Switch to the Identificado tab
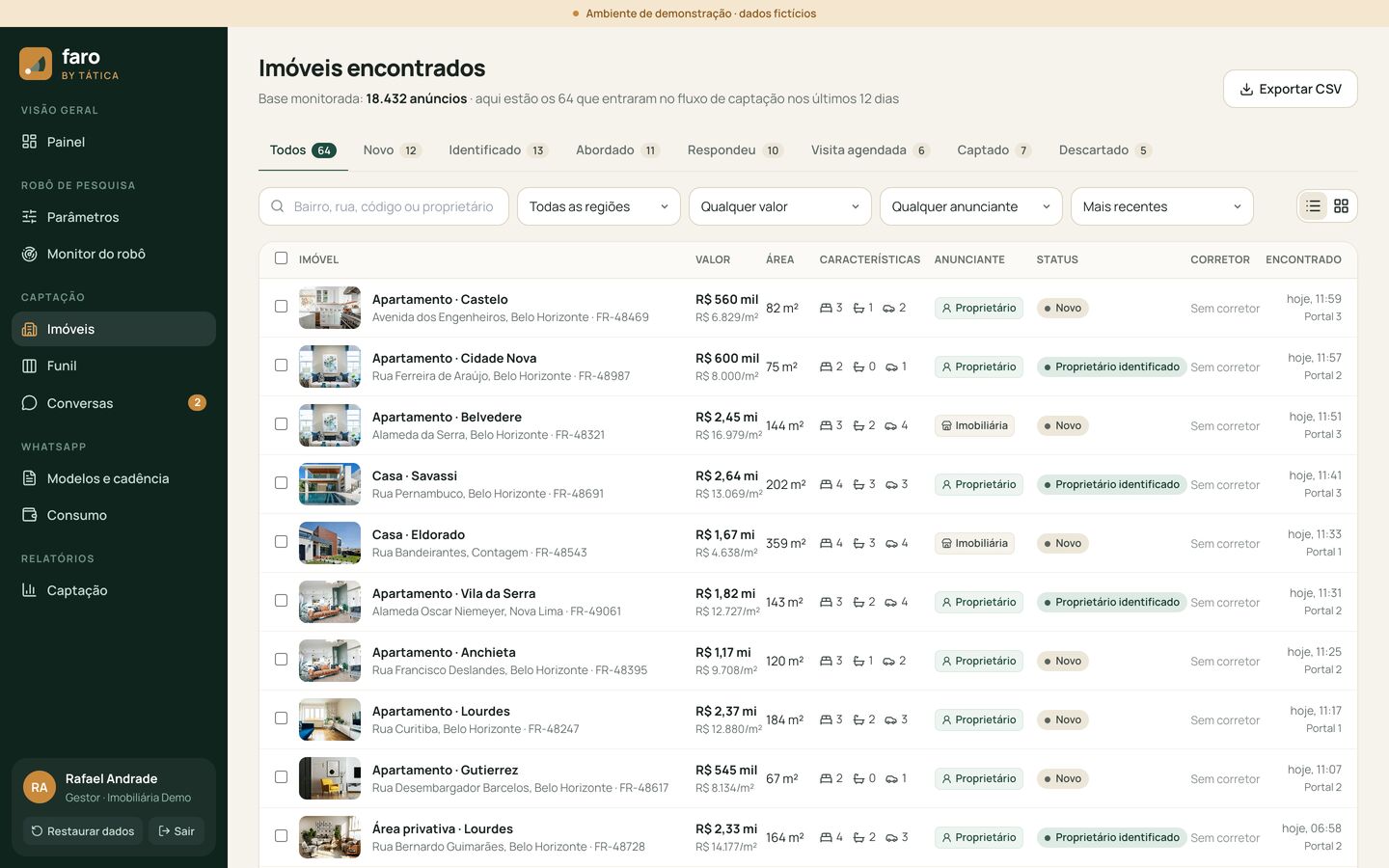 (x=498, y=150)
